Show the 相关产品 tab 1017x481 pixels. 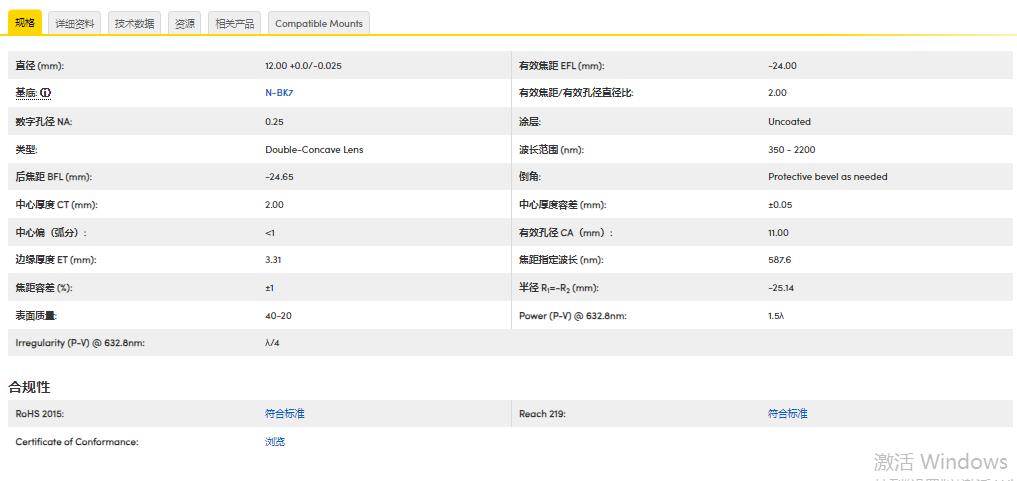point(235,23)
